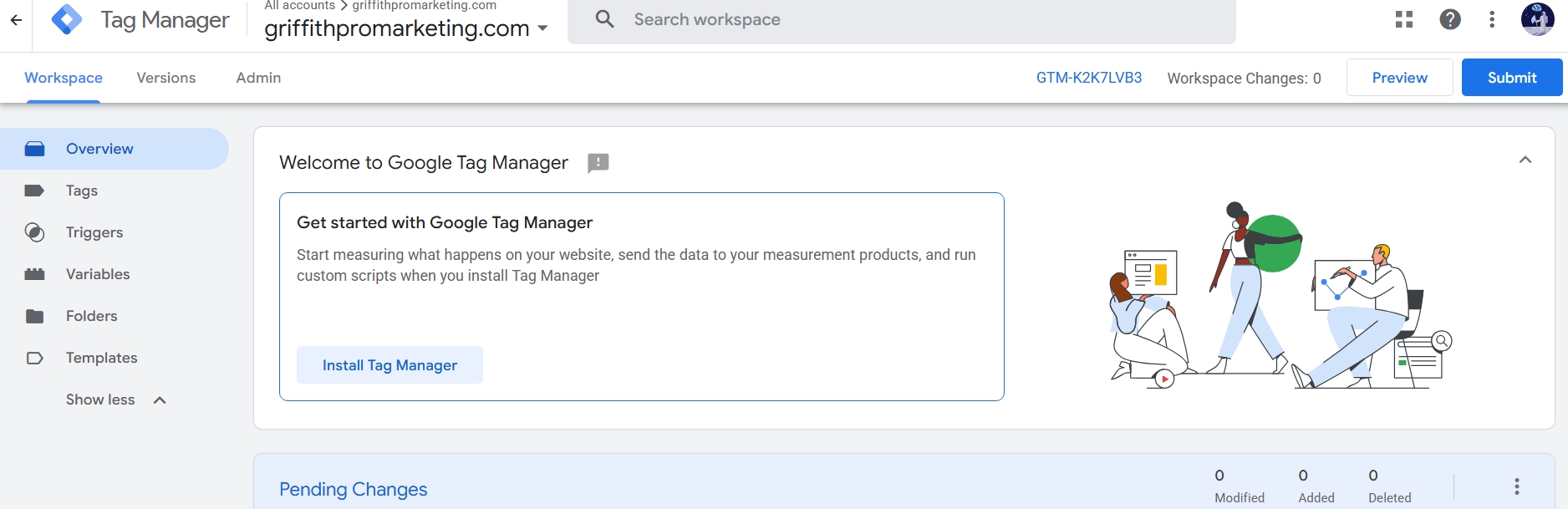Expand the griffithpromarketing.com container dropdown

click(542, 28)
